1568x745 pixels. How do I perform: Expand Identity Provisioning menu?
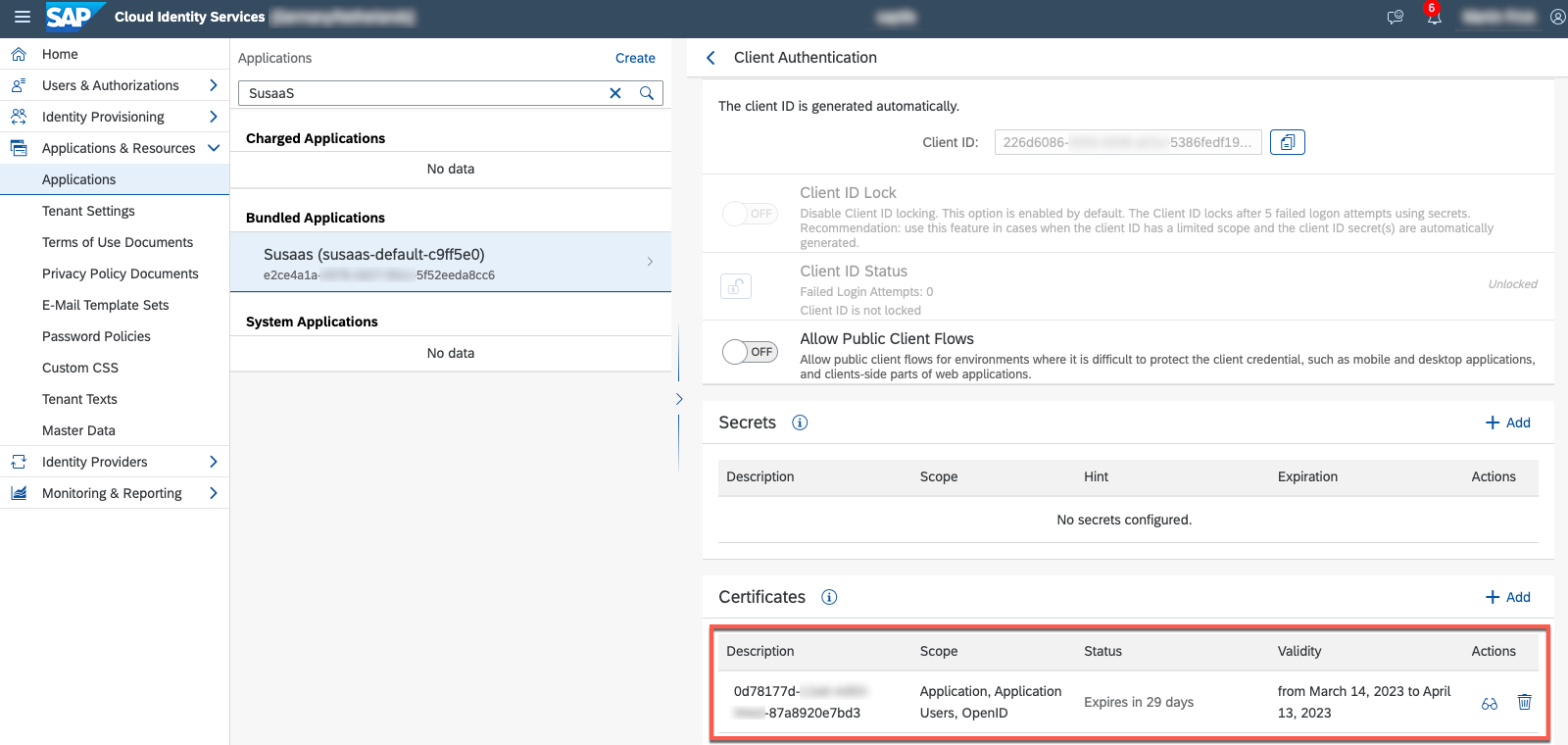pos(213,117)
